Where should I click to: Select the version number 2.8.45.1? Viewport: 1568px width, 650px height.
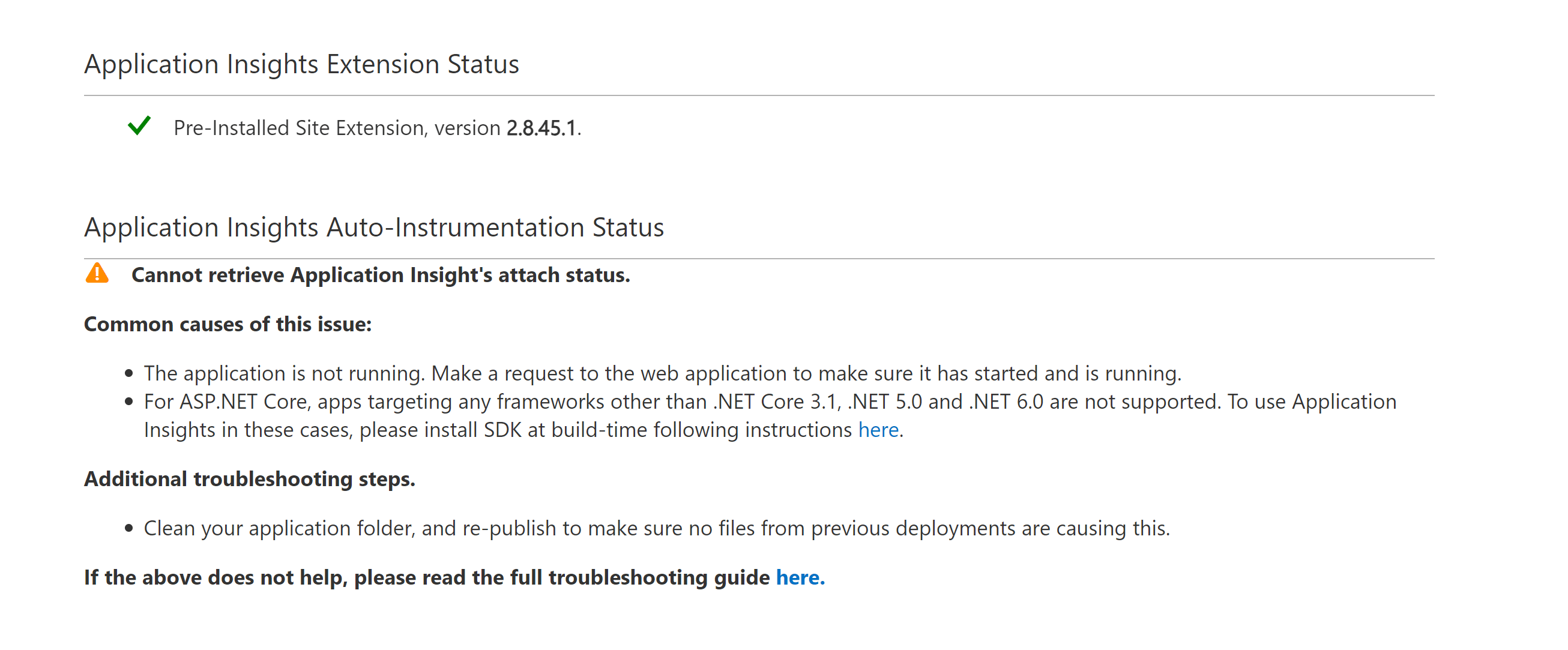[x=541, y=128]
